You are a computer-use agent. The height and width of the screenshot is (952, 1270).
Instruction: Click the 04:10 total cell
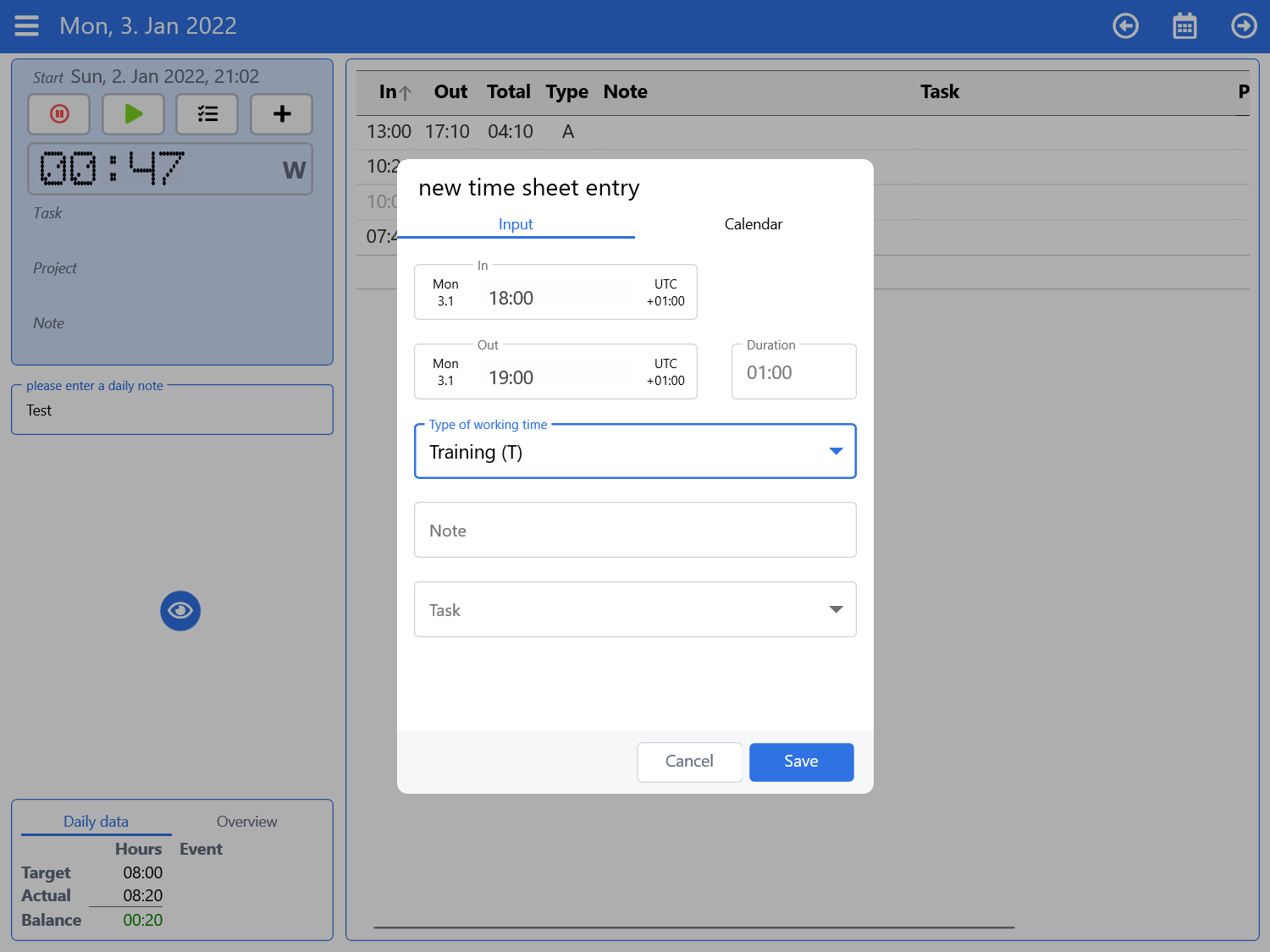tap(511, 132)
